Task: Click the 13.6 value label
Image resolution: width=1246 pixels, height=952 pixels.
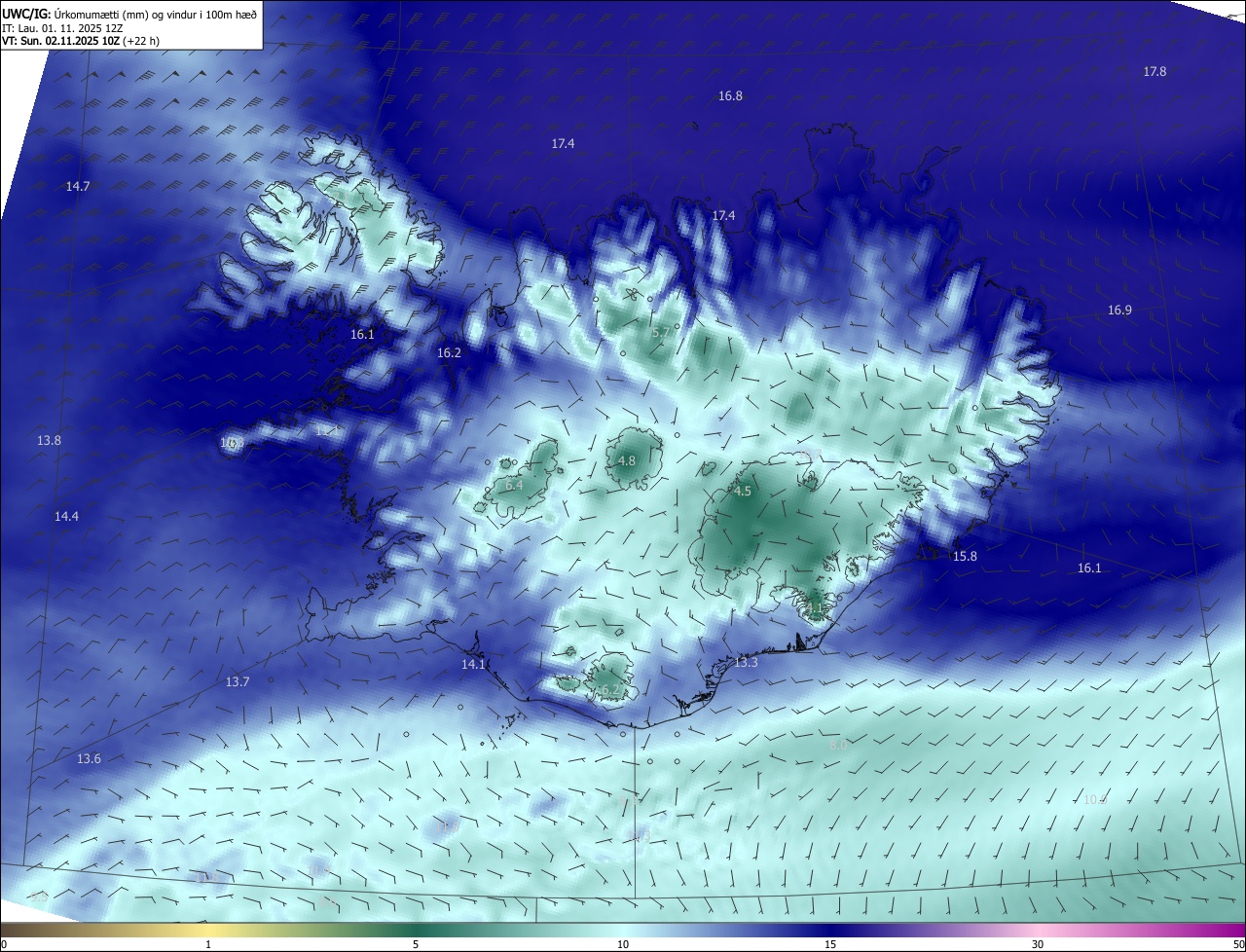Action: point(89,759)
